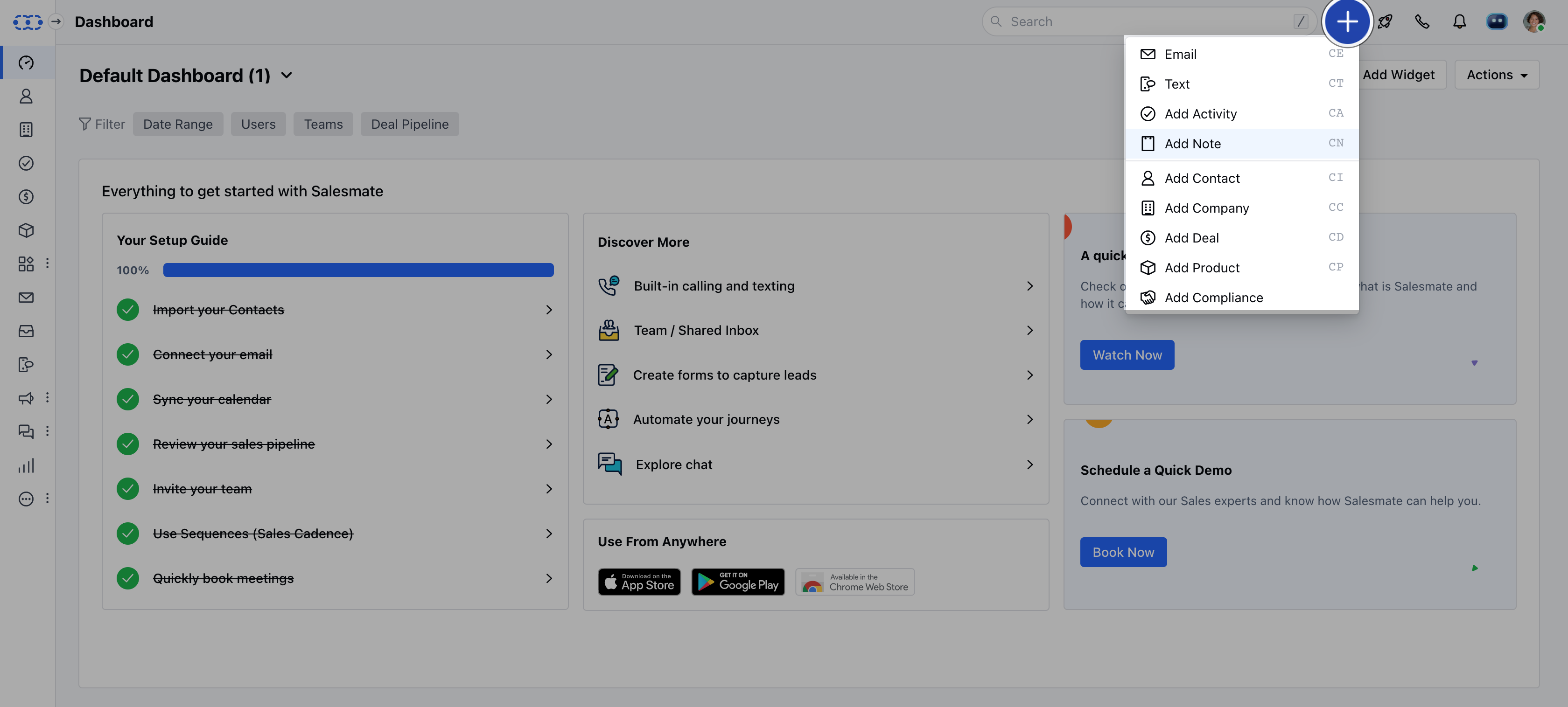Open the Campaigns megaphone icon in sidebar
Image resolution: width=1568 pixels, height=707 pixels.
[26, 398]
